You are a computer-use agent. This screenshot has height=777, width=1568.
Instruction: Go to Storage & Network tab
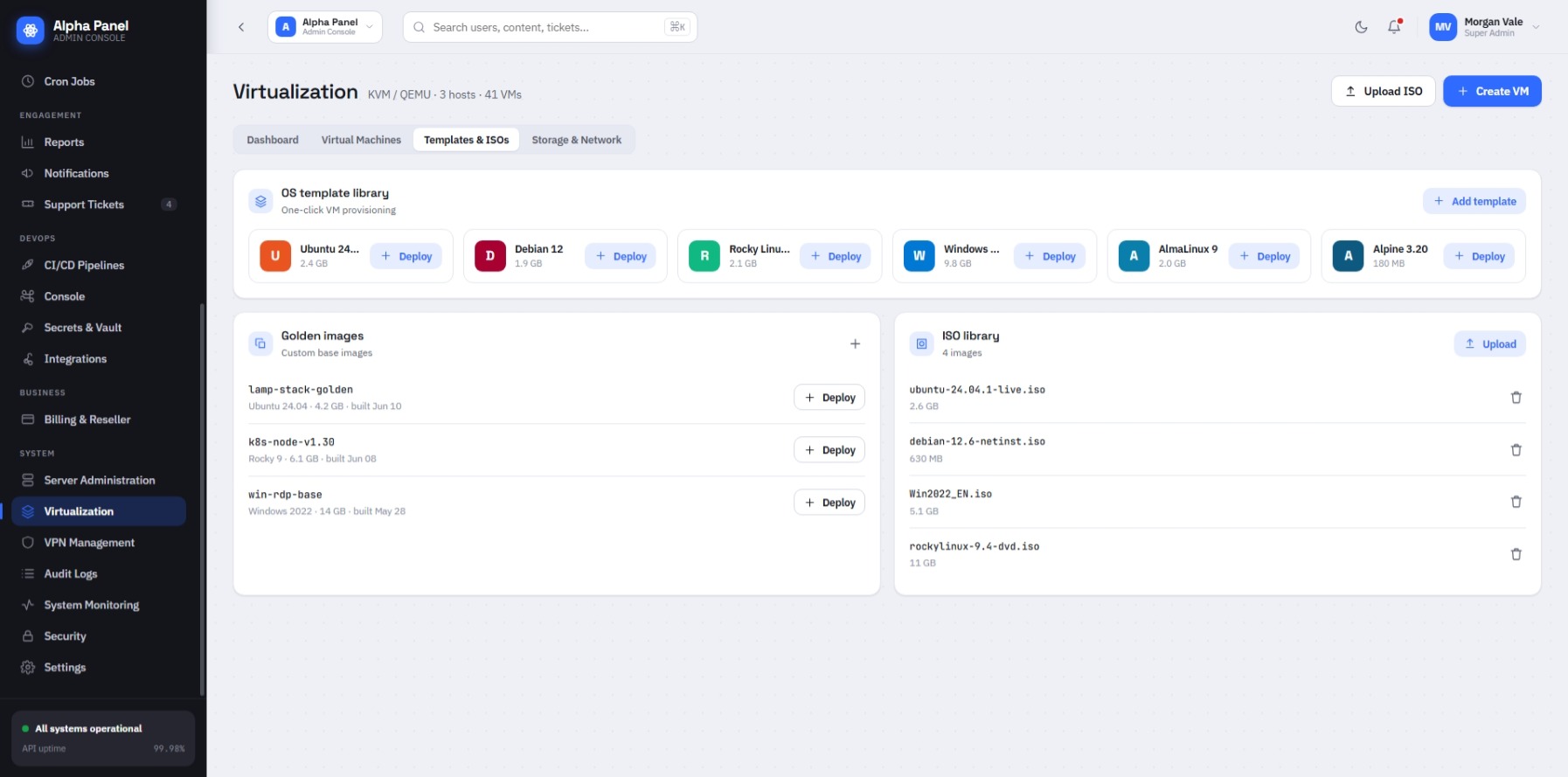577,140
